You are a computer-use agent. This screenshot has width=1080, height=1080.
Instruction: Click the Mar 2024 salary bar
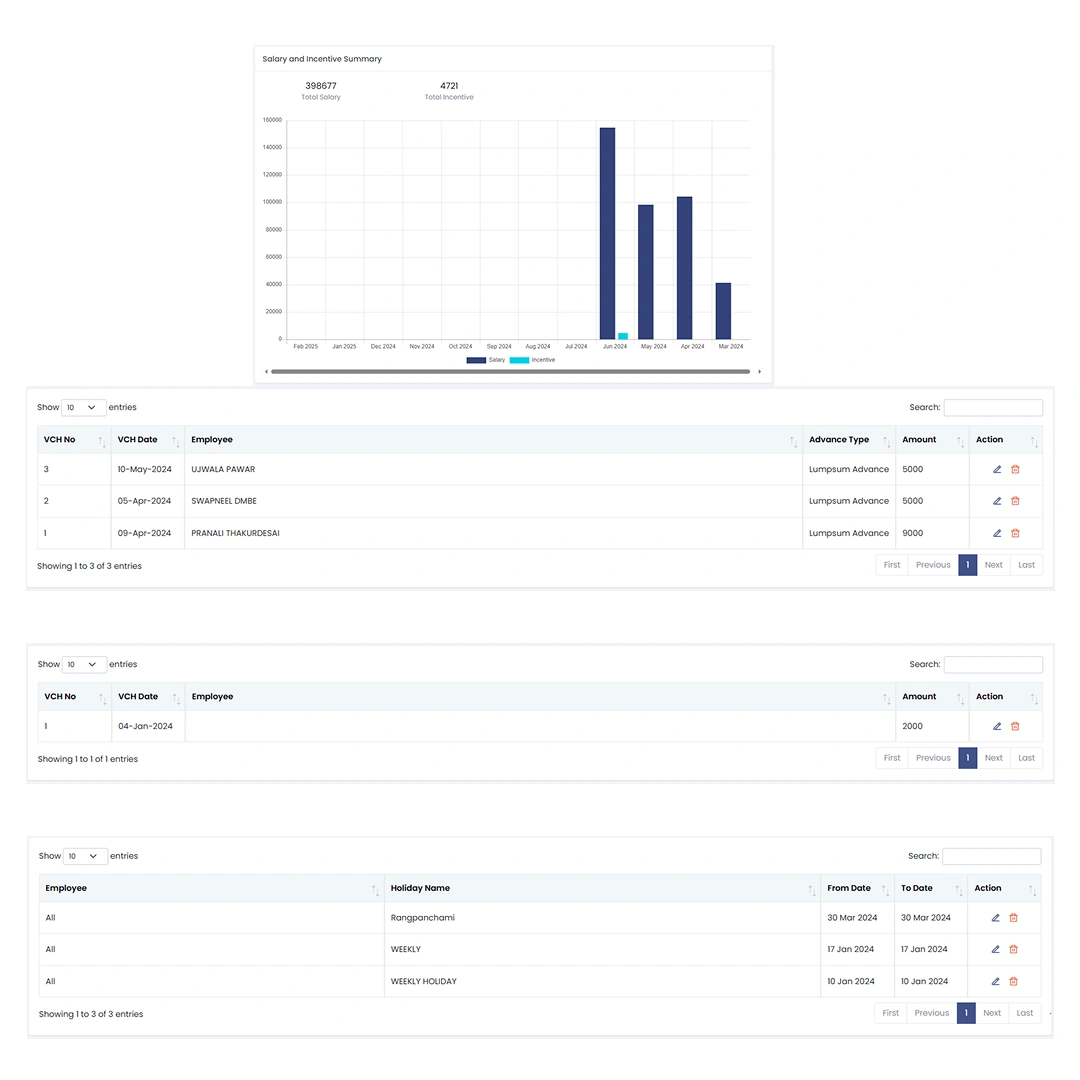(x=723, y=311)
